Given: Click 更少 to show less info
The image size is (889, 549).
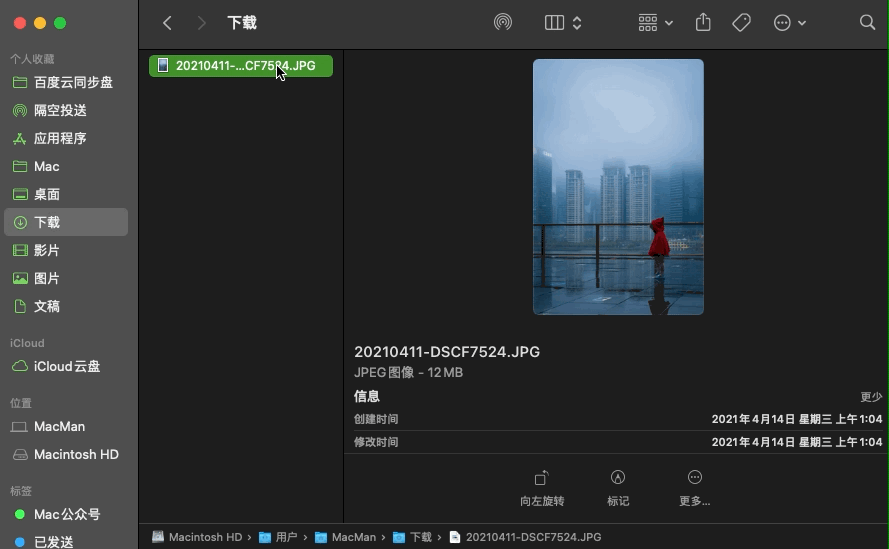Looking at the screenshot, I should (871, 396).
